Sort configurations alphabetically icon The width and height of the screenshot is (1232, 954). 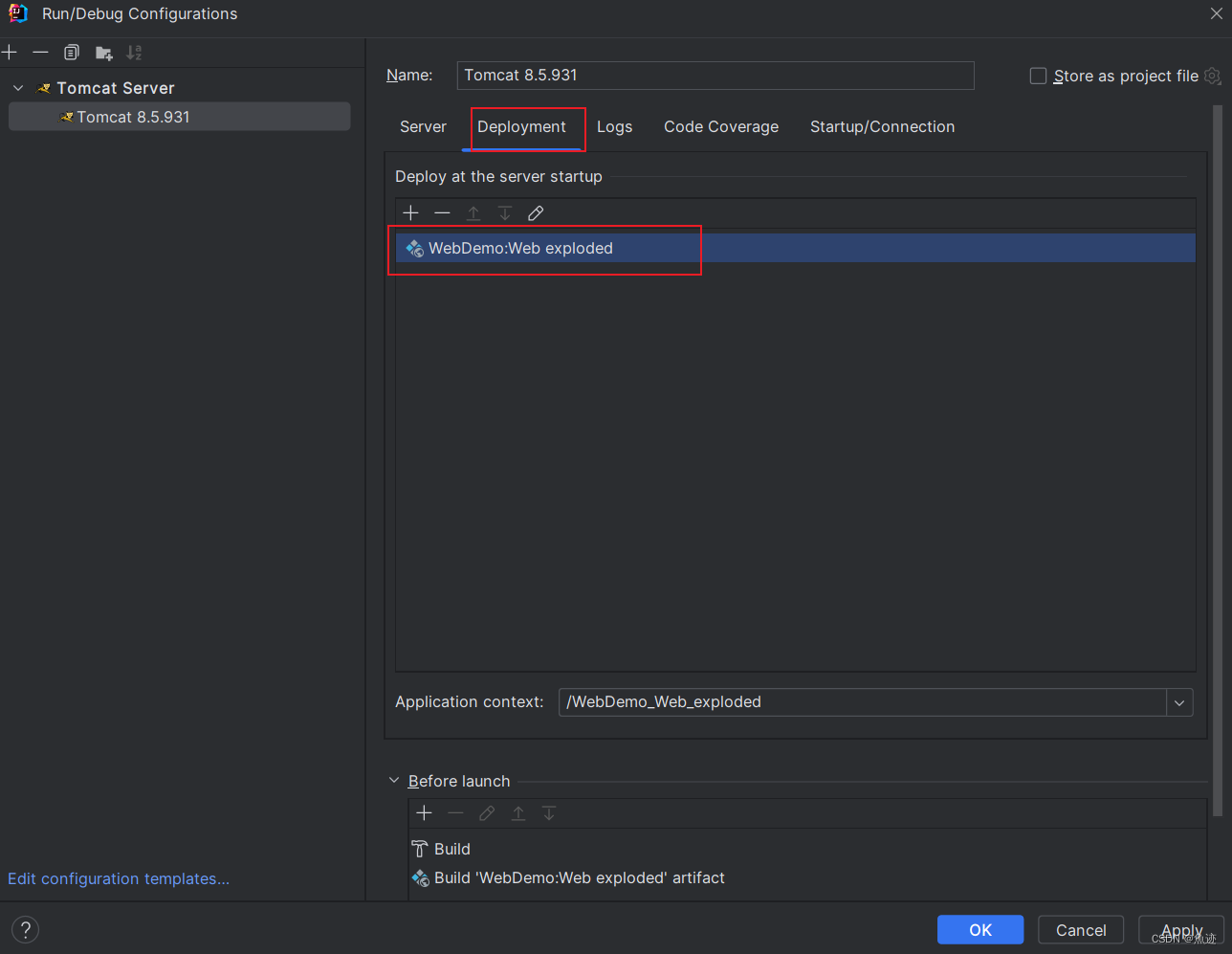tap(134, 53)
